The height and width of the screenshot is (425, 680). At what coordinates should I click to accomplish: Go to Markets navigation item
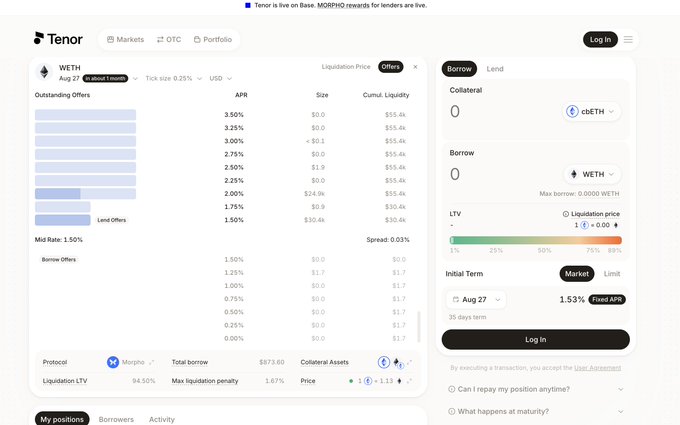click(125, 39)
